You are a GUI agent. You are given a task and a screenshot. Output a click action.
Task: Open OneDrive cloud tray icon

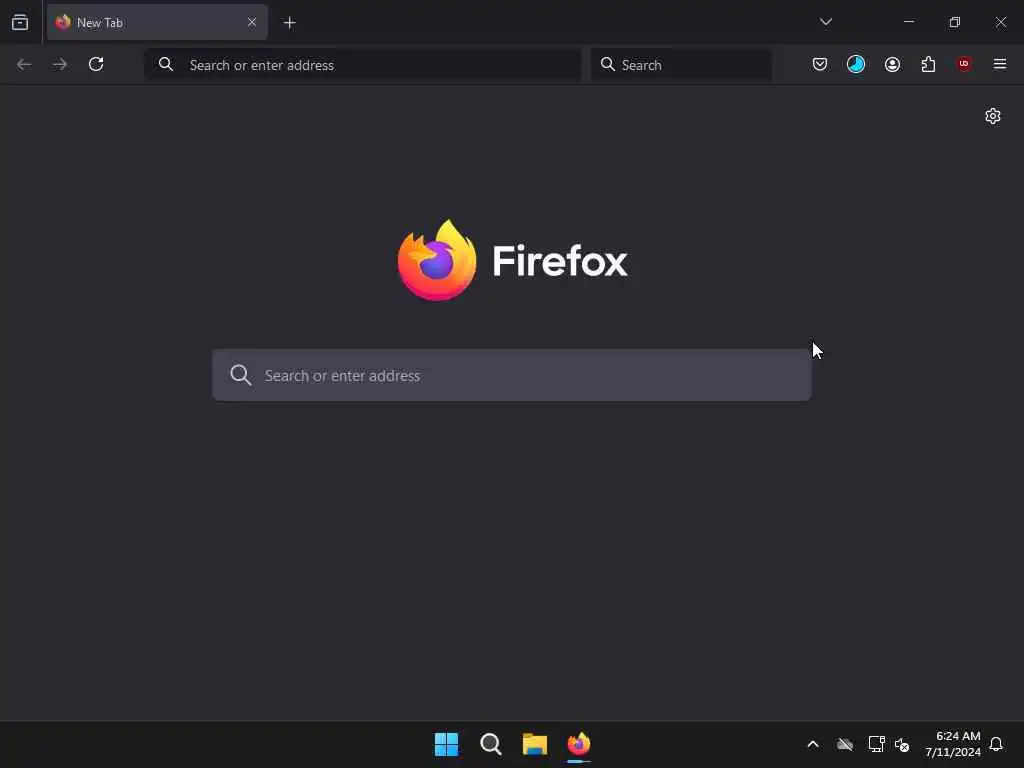pyautogui.click(x=845, y=744)
